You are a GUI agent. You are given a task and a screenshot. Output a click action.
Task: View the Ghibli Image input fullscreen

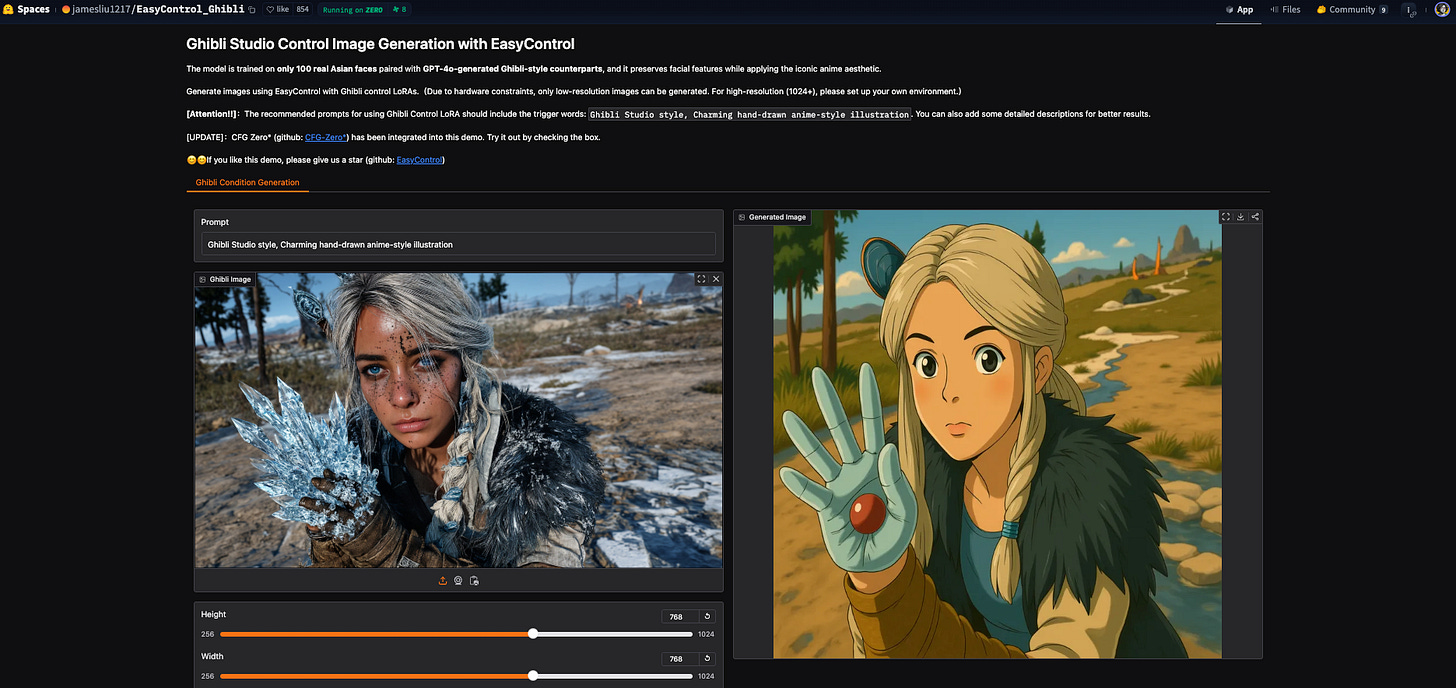coord(701,279)
